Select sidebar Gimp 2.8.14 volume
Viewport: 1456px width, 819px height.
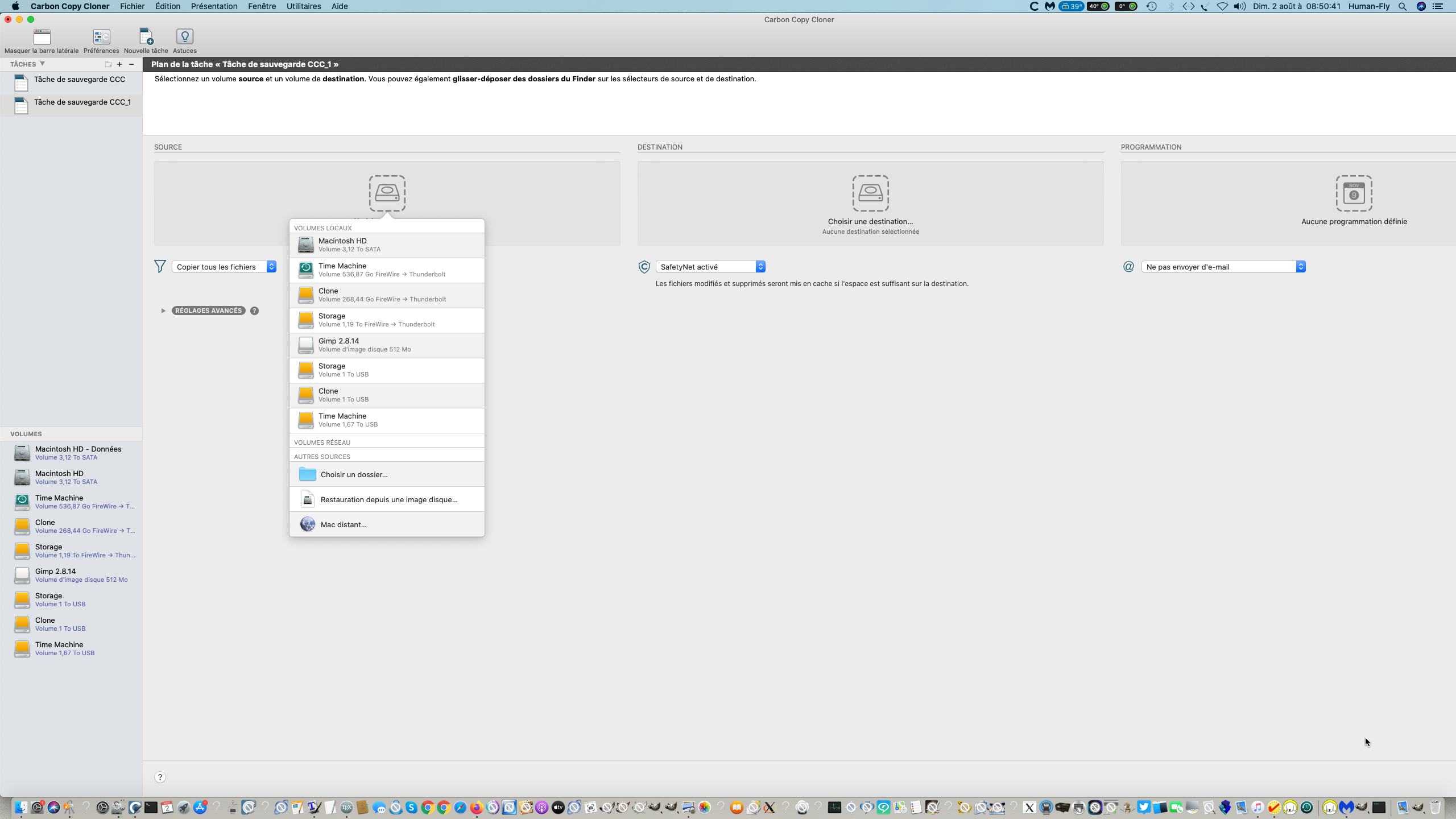click(x=71, y=575)
